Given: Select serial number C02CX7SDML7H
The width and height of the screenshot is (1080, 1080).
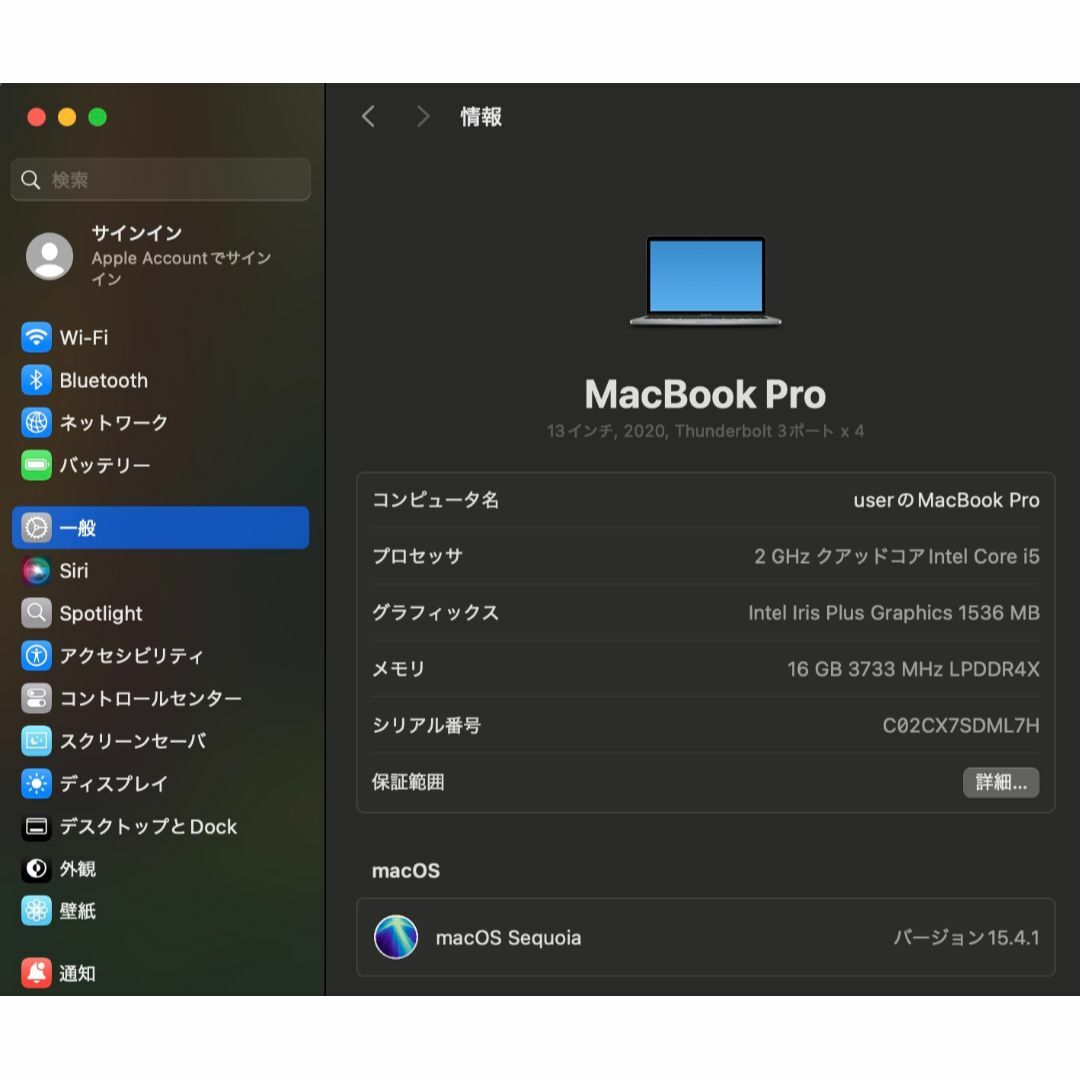Looking at the screenshot, I should [x=961, y=725].
